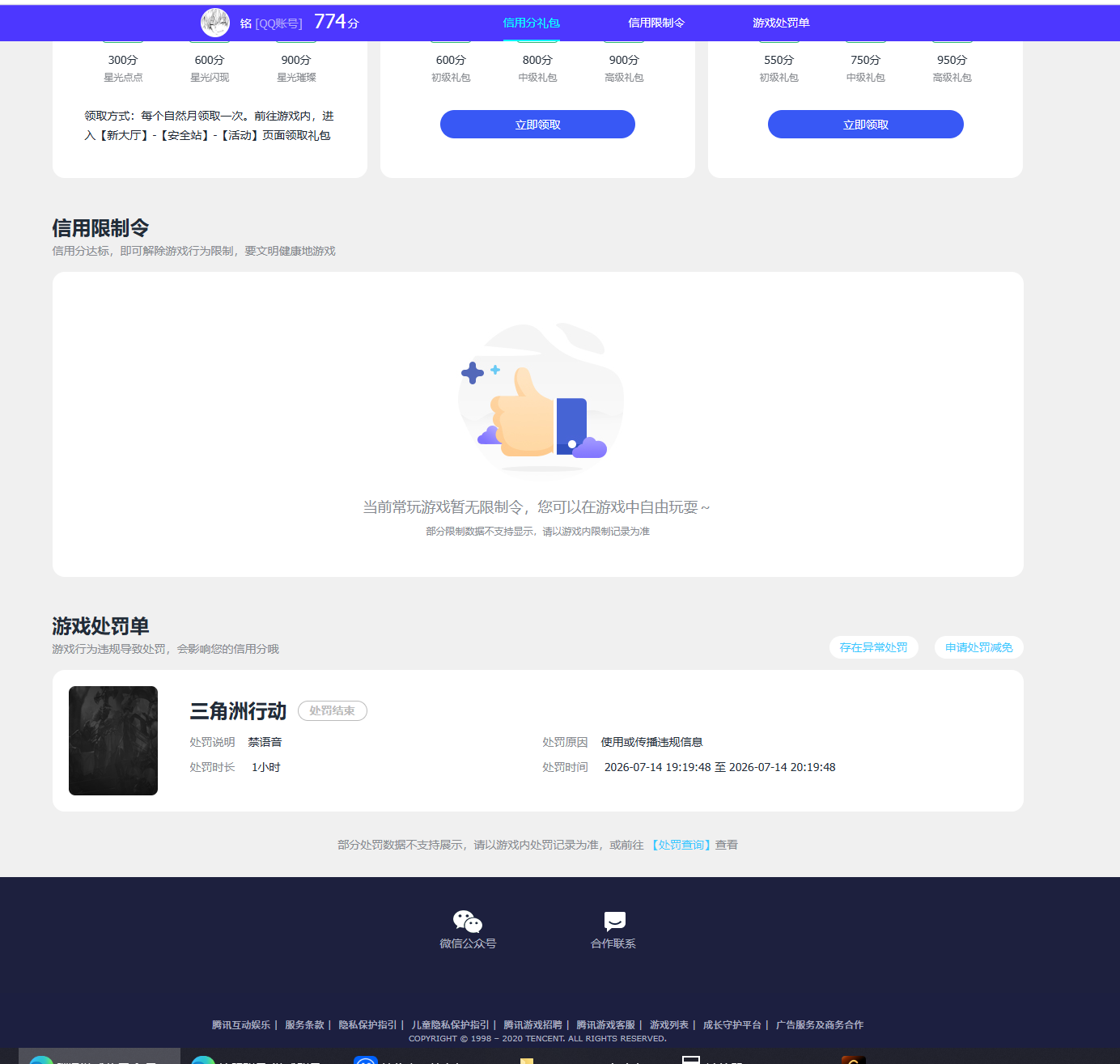This screenshot has width=1120, height=1064.
Task: Click the 微信公众号 label text
Action: (468, 943)
